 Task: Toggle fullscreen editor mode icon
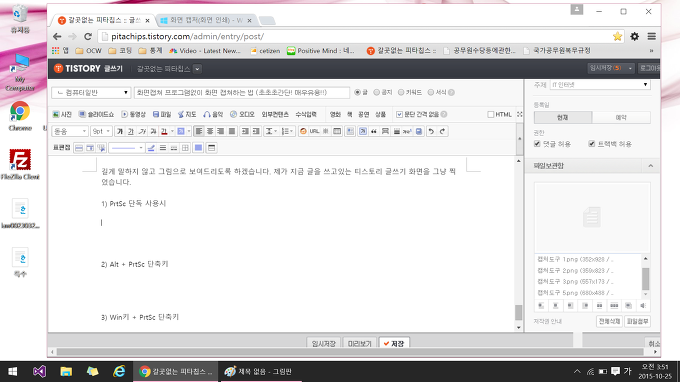[520, 114]
